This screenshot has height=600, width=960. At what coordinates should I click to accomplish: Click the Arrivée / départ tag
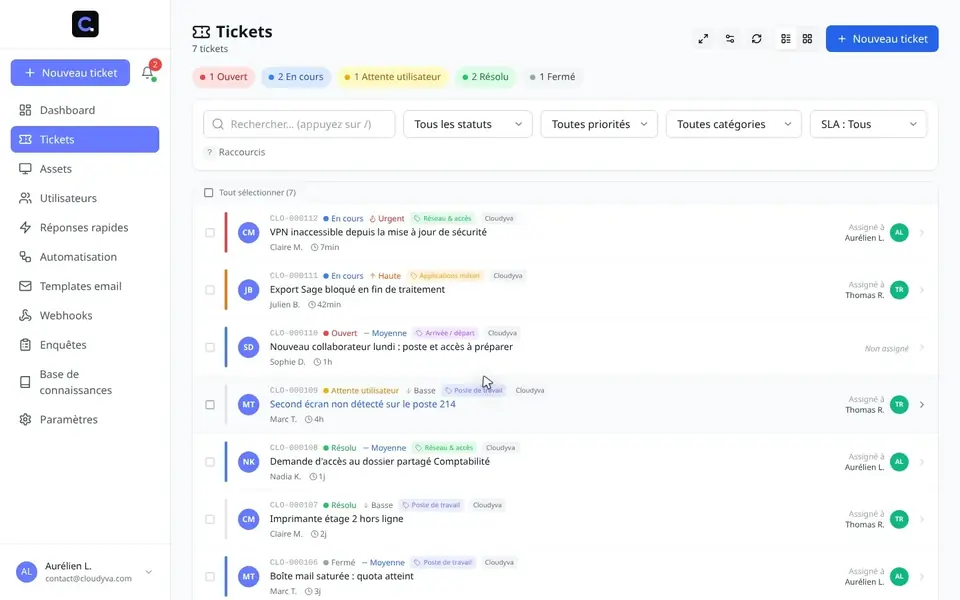tap(445, 333)
